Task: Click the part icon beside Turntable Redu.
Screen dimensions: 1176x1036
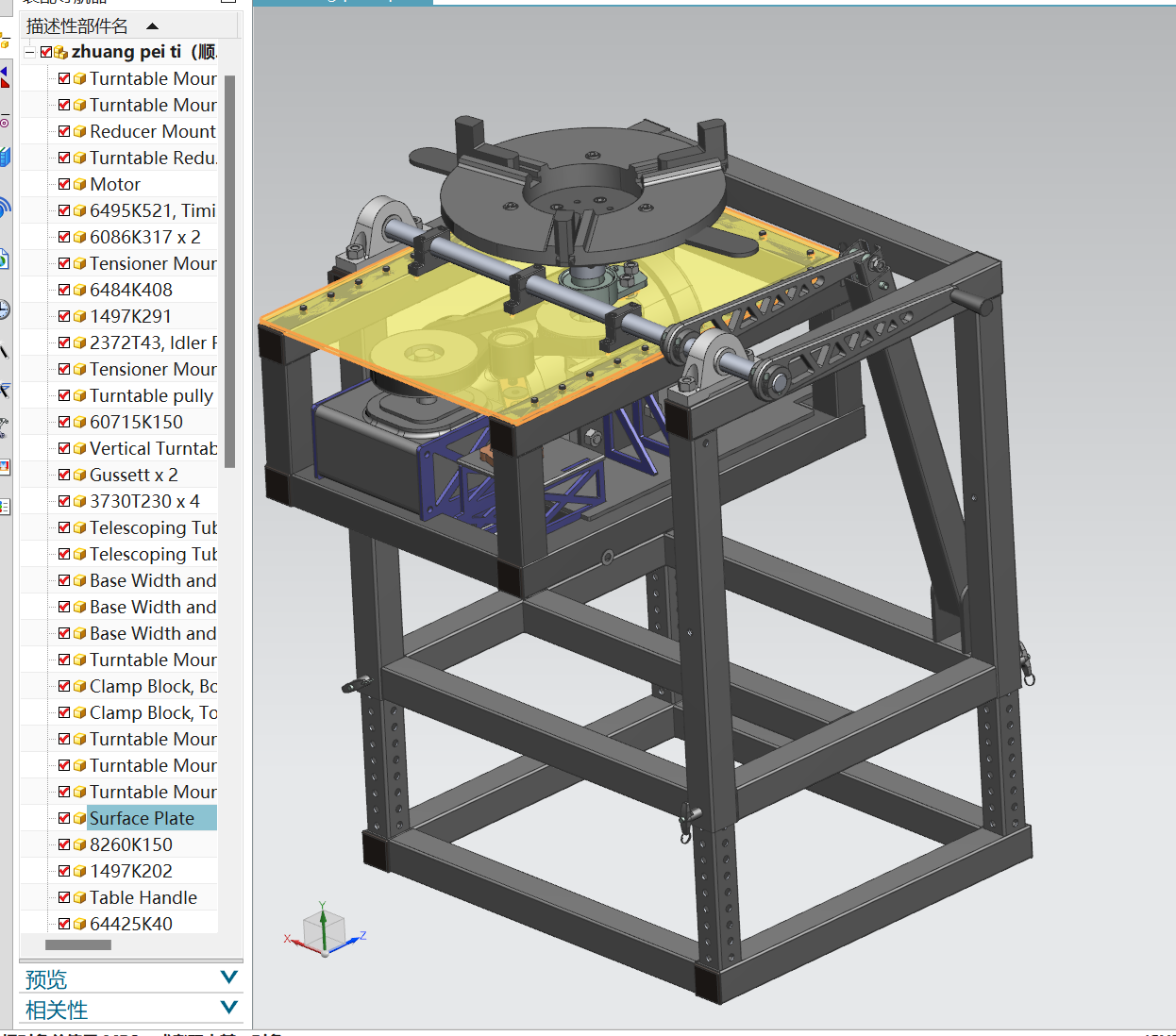Action: [x=79, y=158]
